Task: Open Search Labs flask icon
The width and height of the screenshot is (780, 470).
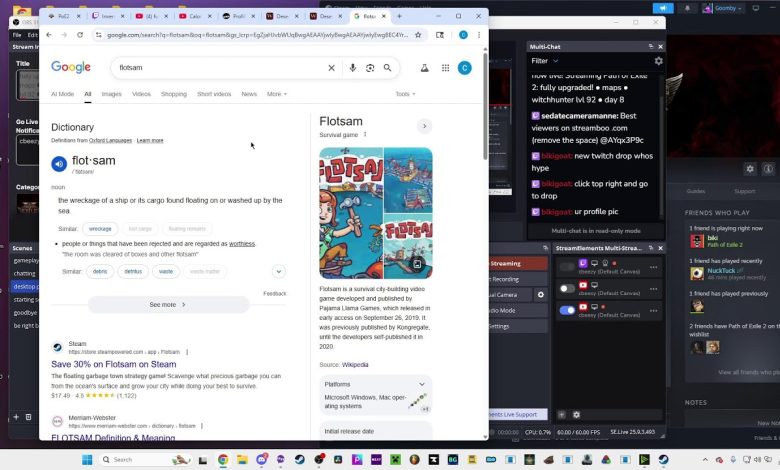Action: (x=424, y=68)
